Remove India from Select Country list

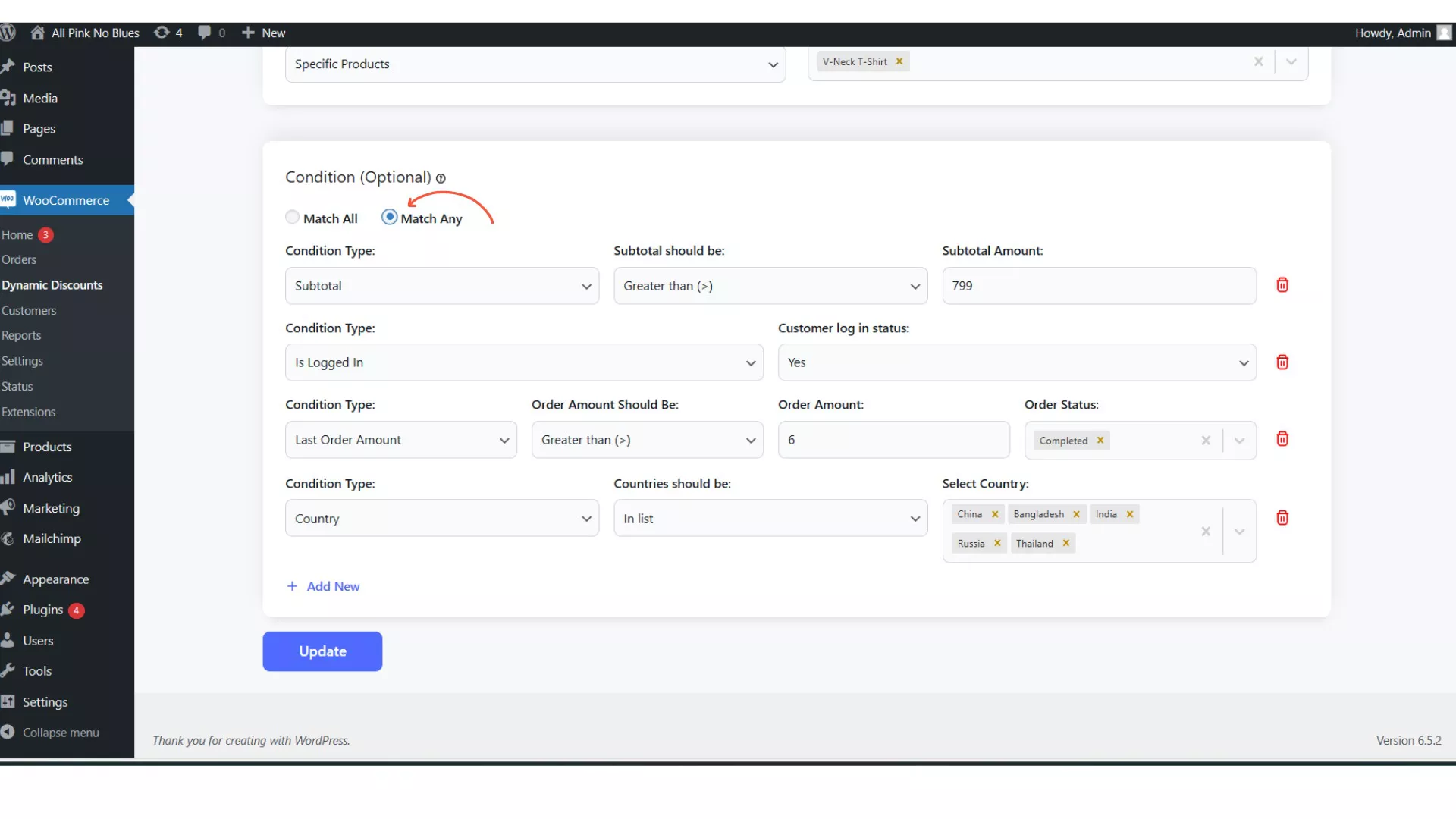pyautogui.click(x=1129, y=513)
